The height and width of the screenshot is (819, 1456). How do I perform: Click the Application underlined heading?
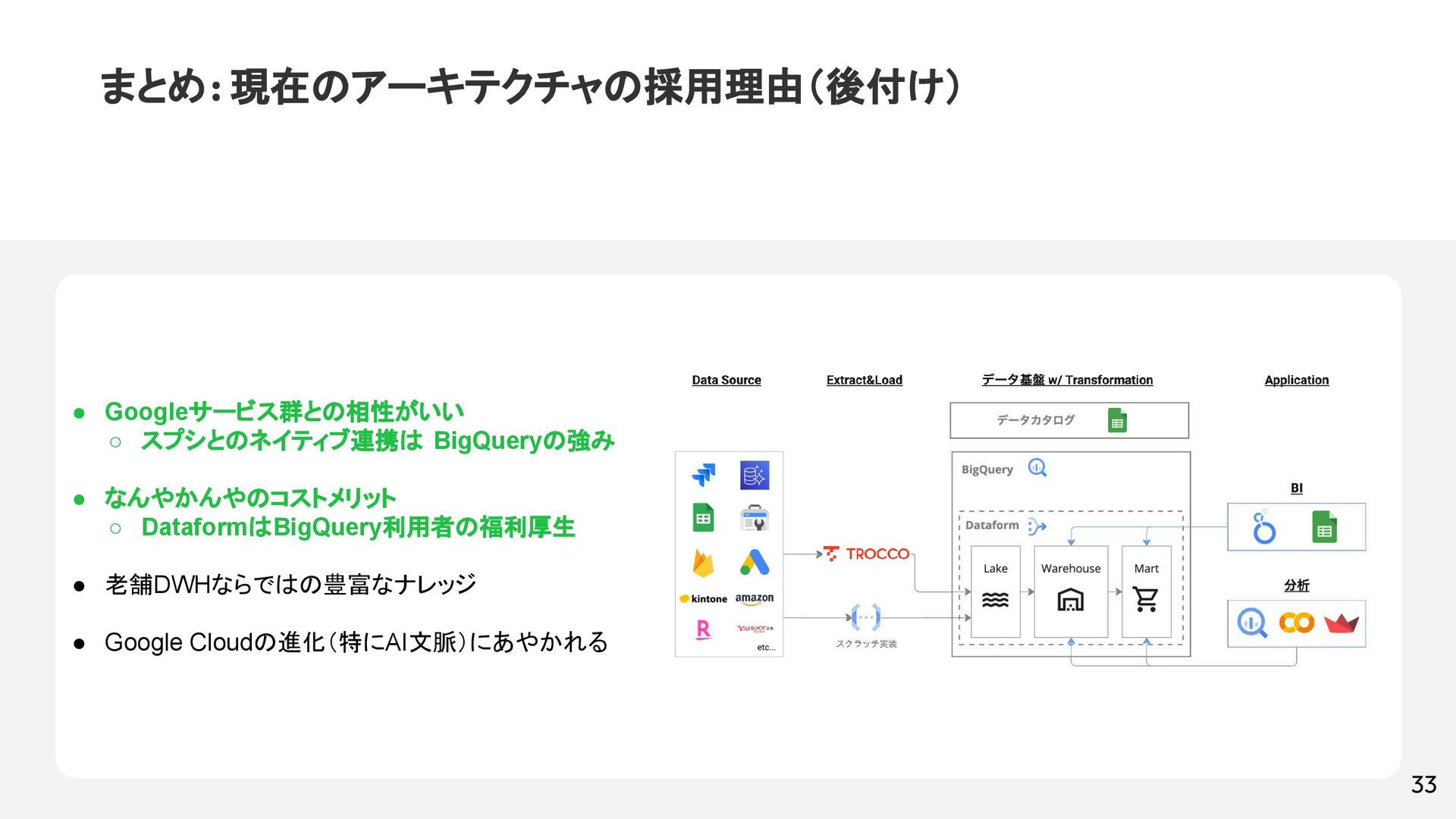click(1296, 380)
